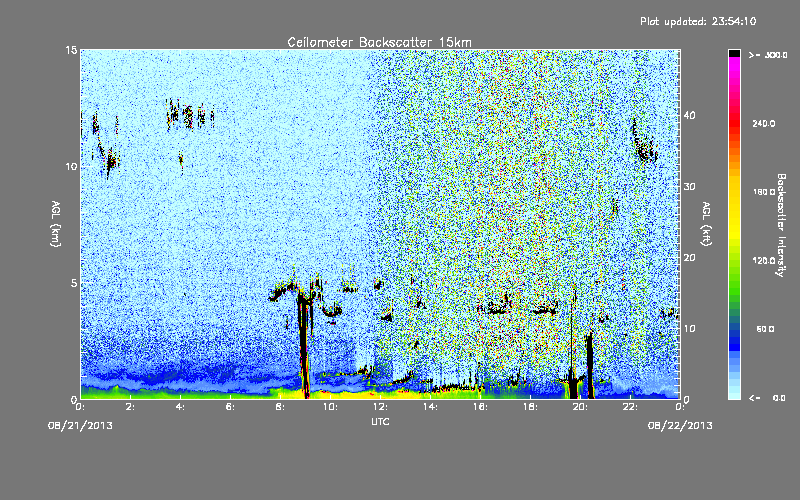Click the 'AGL (kft)' axis title
800x500 pixels.
pyautogui.click(x=706, y=224)
